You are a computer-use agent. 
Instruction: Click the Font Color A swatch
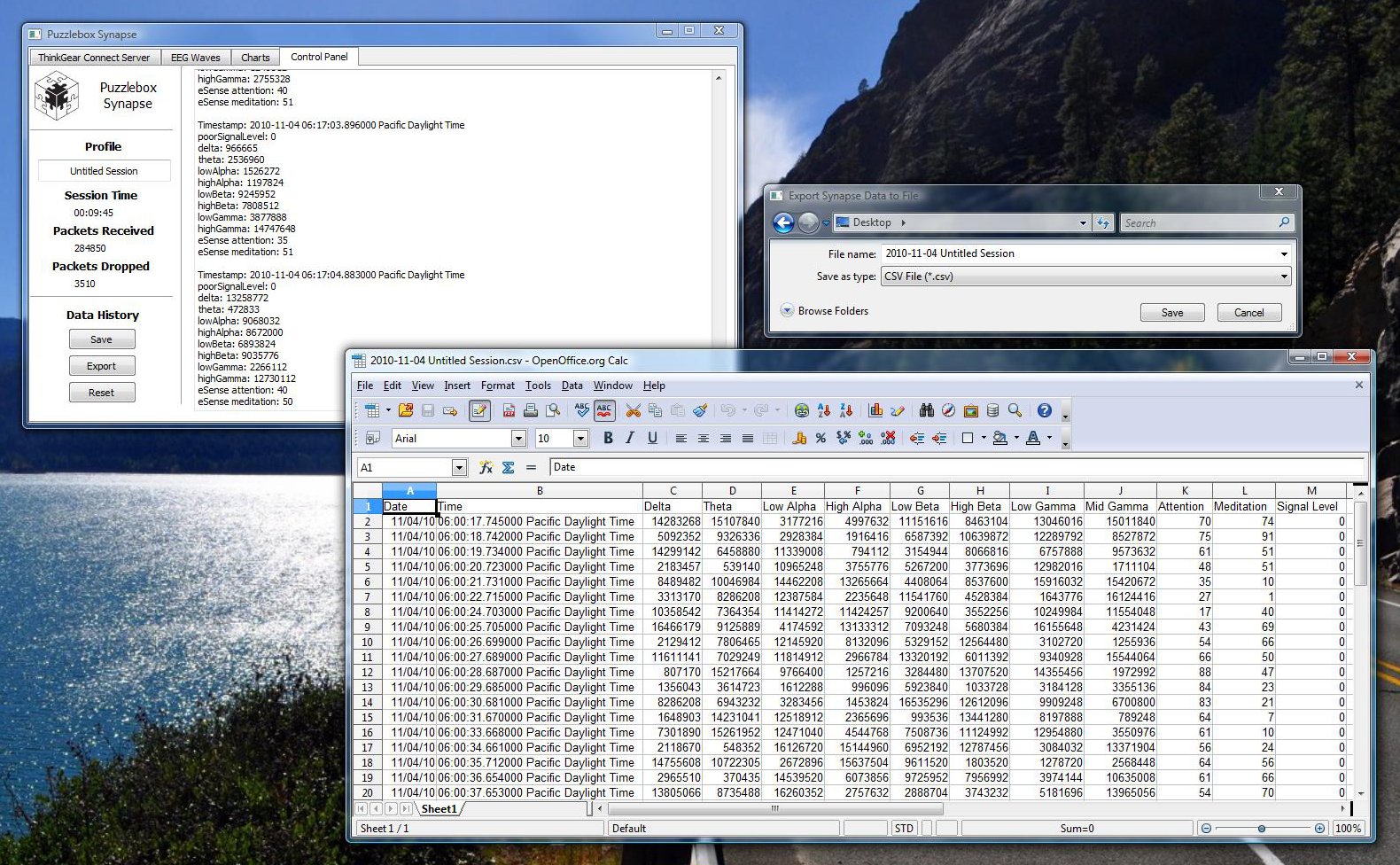coord(1033,438)
